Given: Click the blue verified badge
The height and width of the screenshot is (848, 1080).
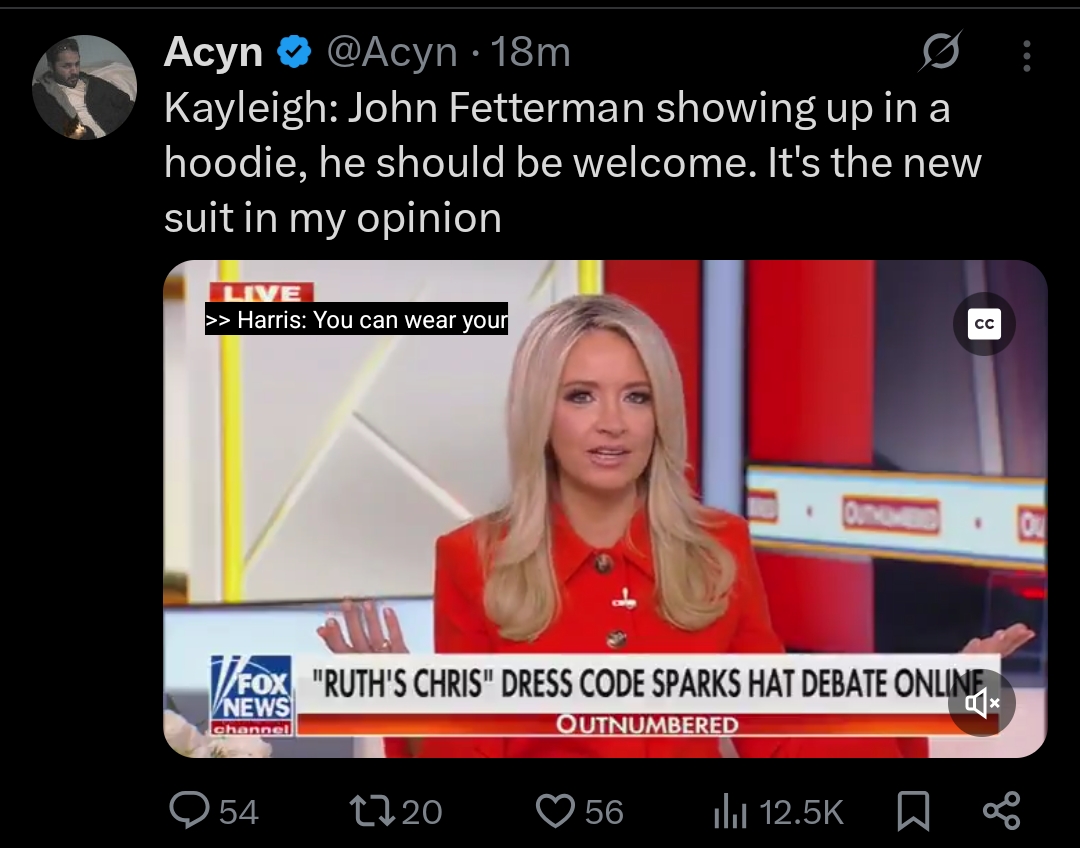Looking at the screenshot, I should click(295, 52).
